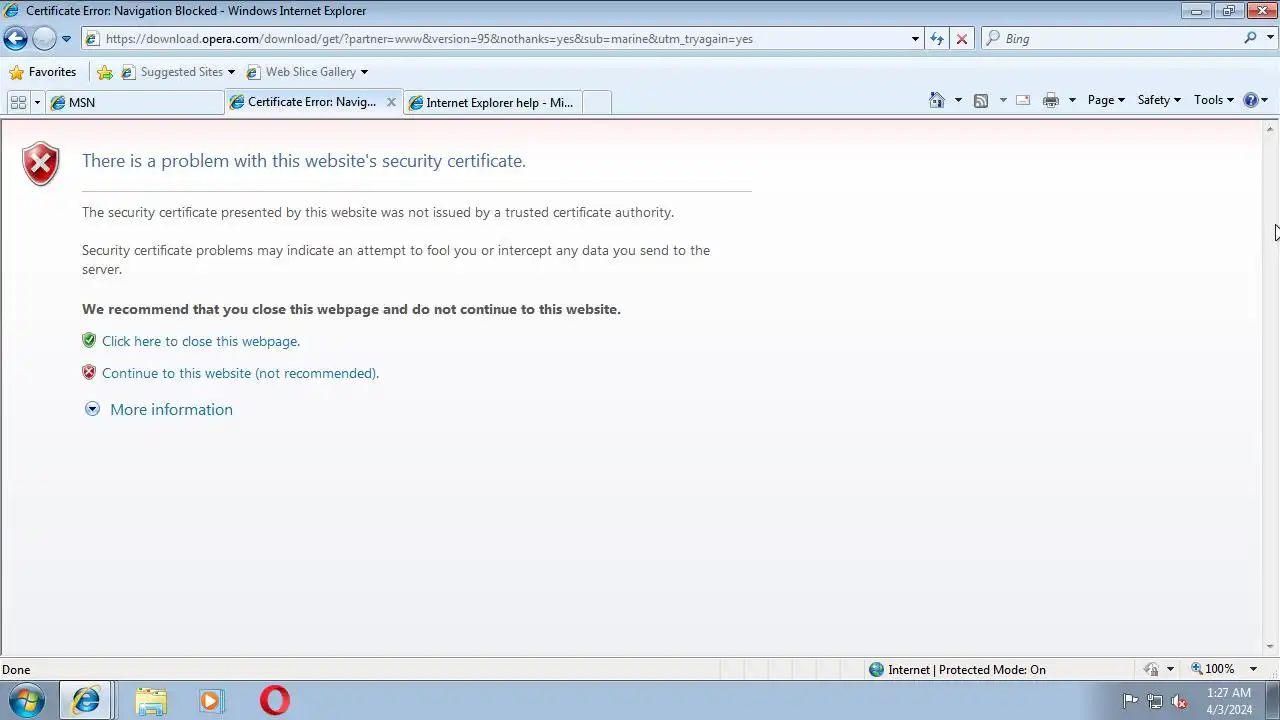
Task: Click the vertical scrollbar down arrow
Action: (x=1271, y=647)
